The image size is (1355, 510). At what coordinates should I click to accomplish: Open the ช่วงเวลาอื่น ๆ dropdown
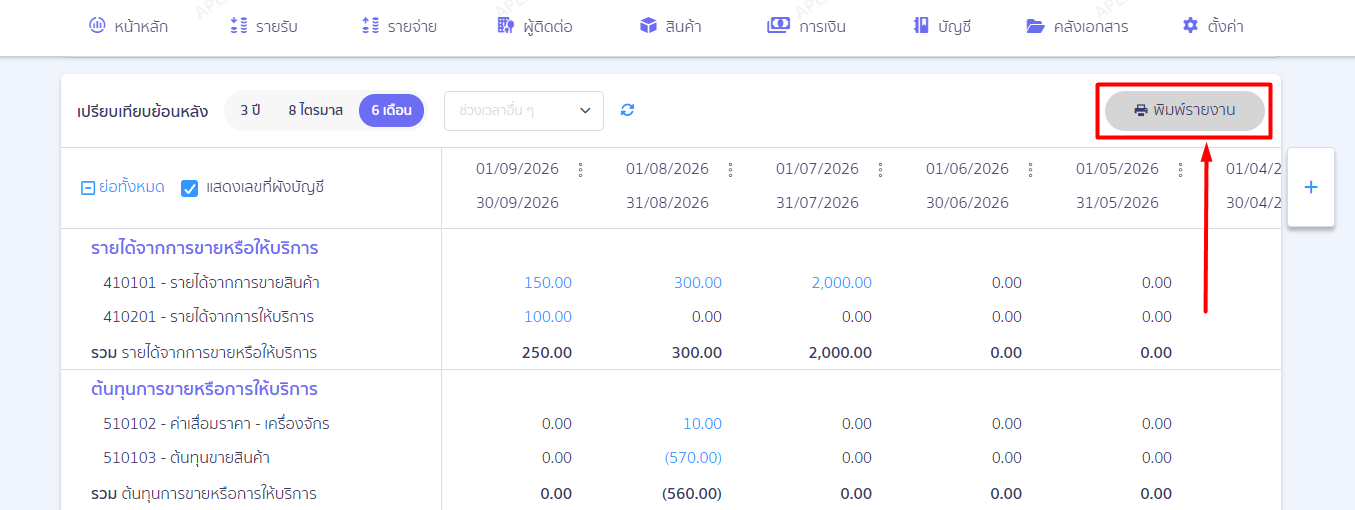coord(524,111)
